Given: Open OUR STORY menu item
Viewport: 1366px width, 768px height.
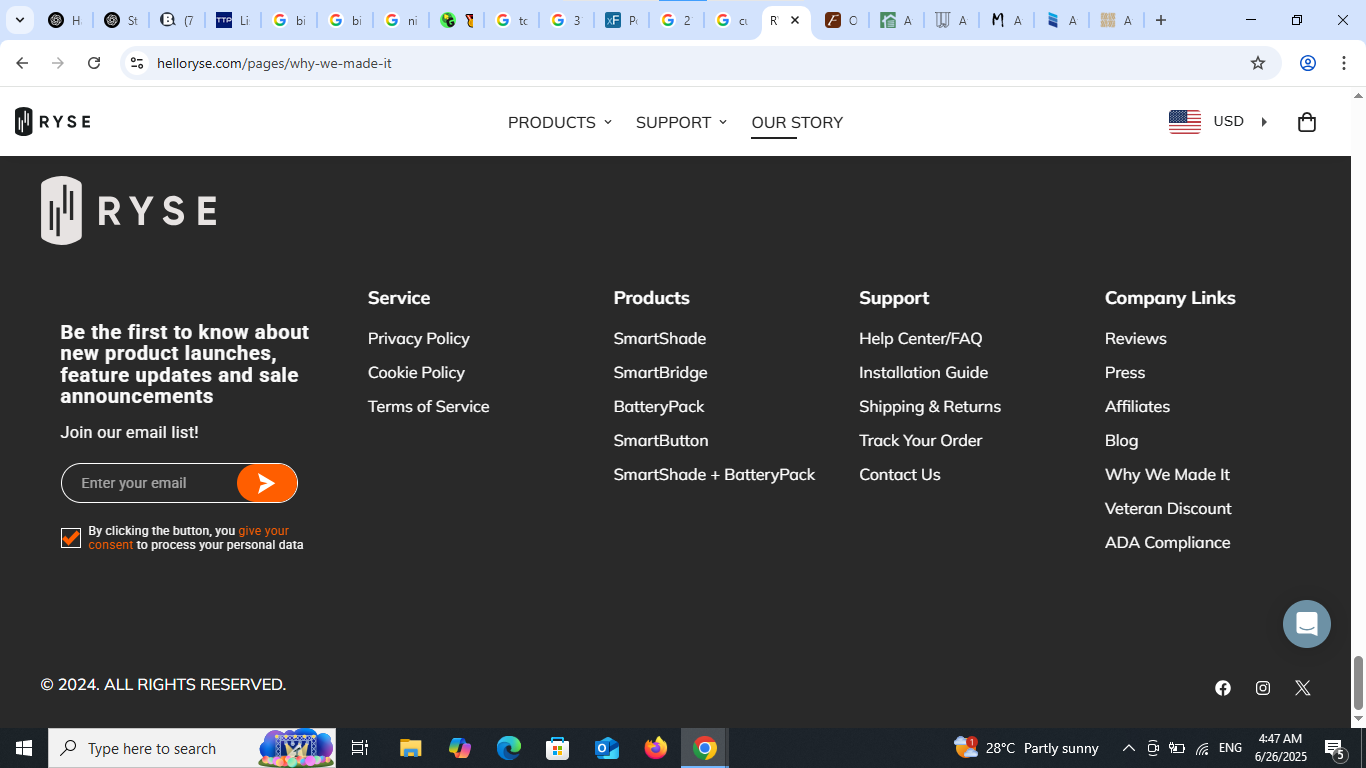Looking at the screenshot, I should coord(797,122).
